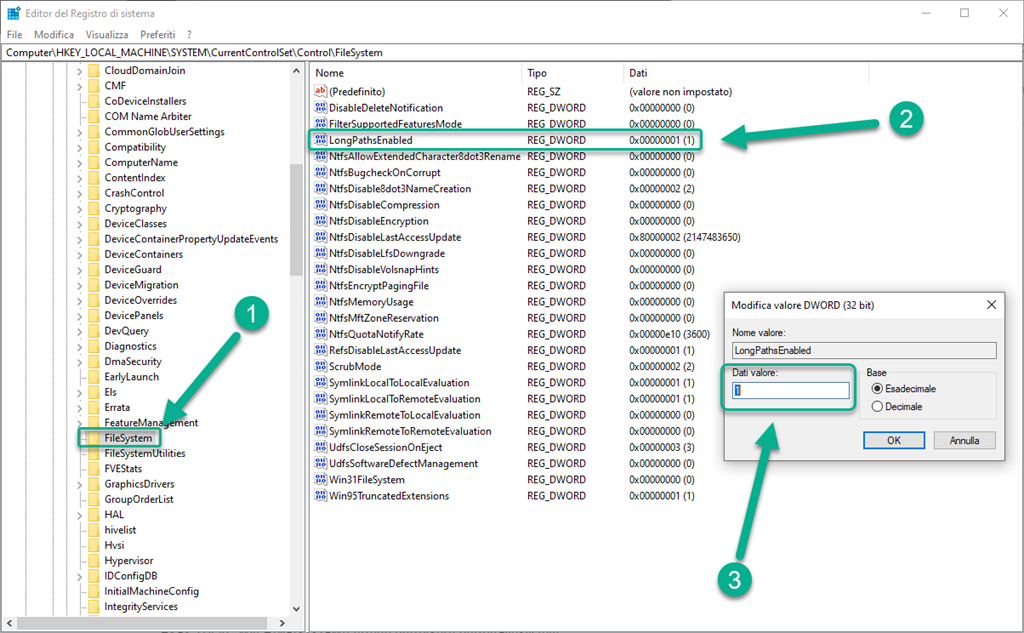Click the DWORD icon beside NtfsMemoryUsage
The width and height of the screenshot is (1024, 633).
coord(321,302)
